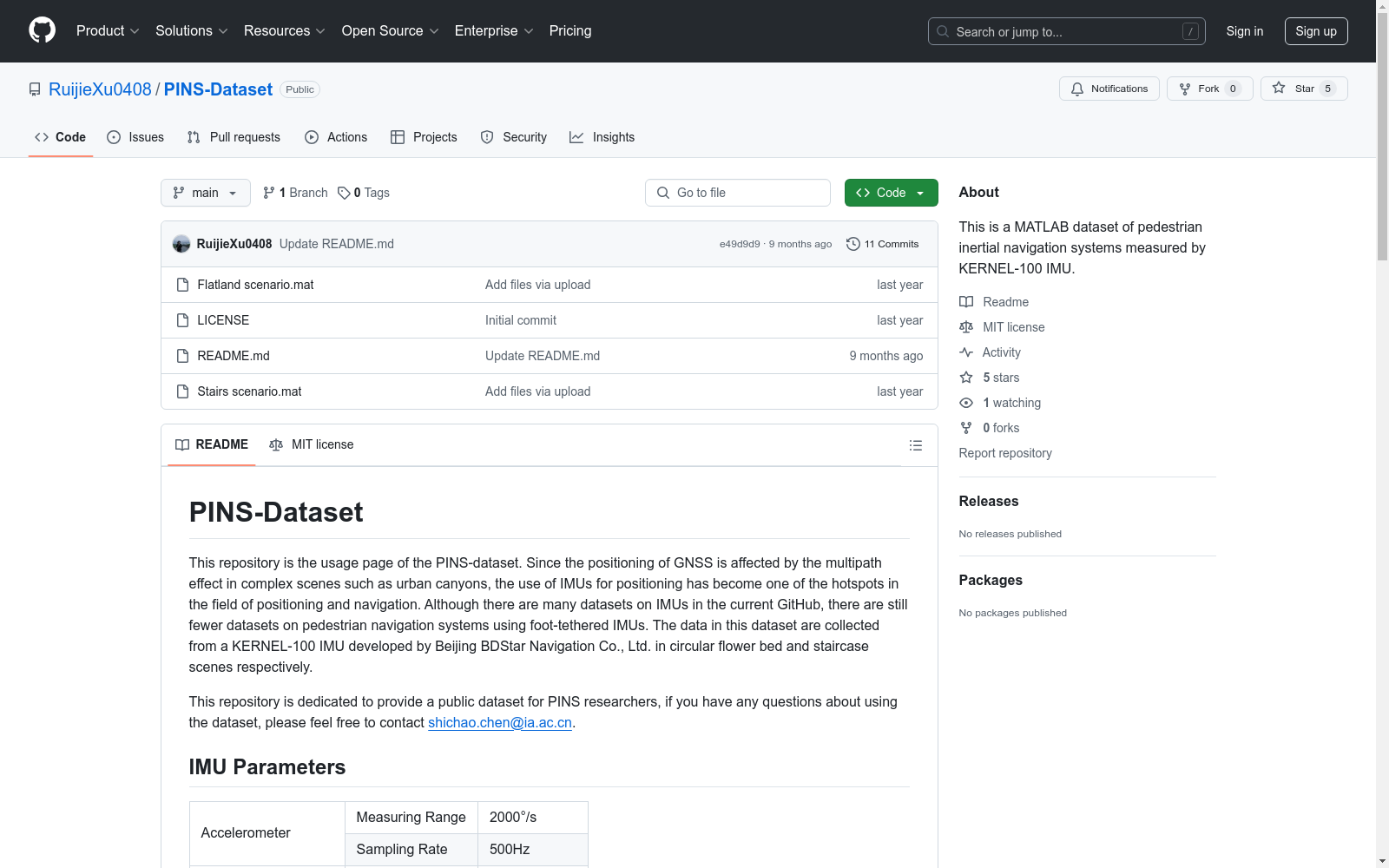Screen dimensions: 1389x868
Task: Click the star icon beside 5 stars
Action: pyautogui.click(x=966, y=378)
